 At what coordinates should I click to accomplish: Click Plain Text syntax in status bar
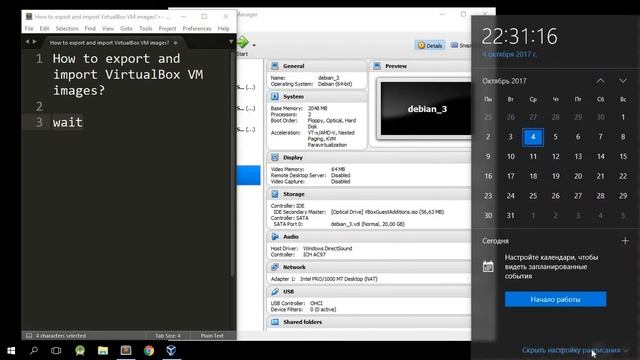(x=212, y=336)
